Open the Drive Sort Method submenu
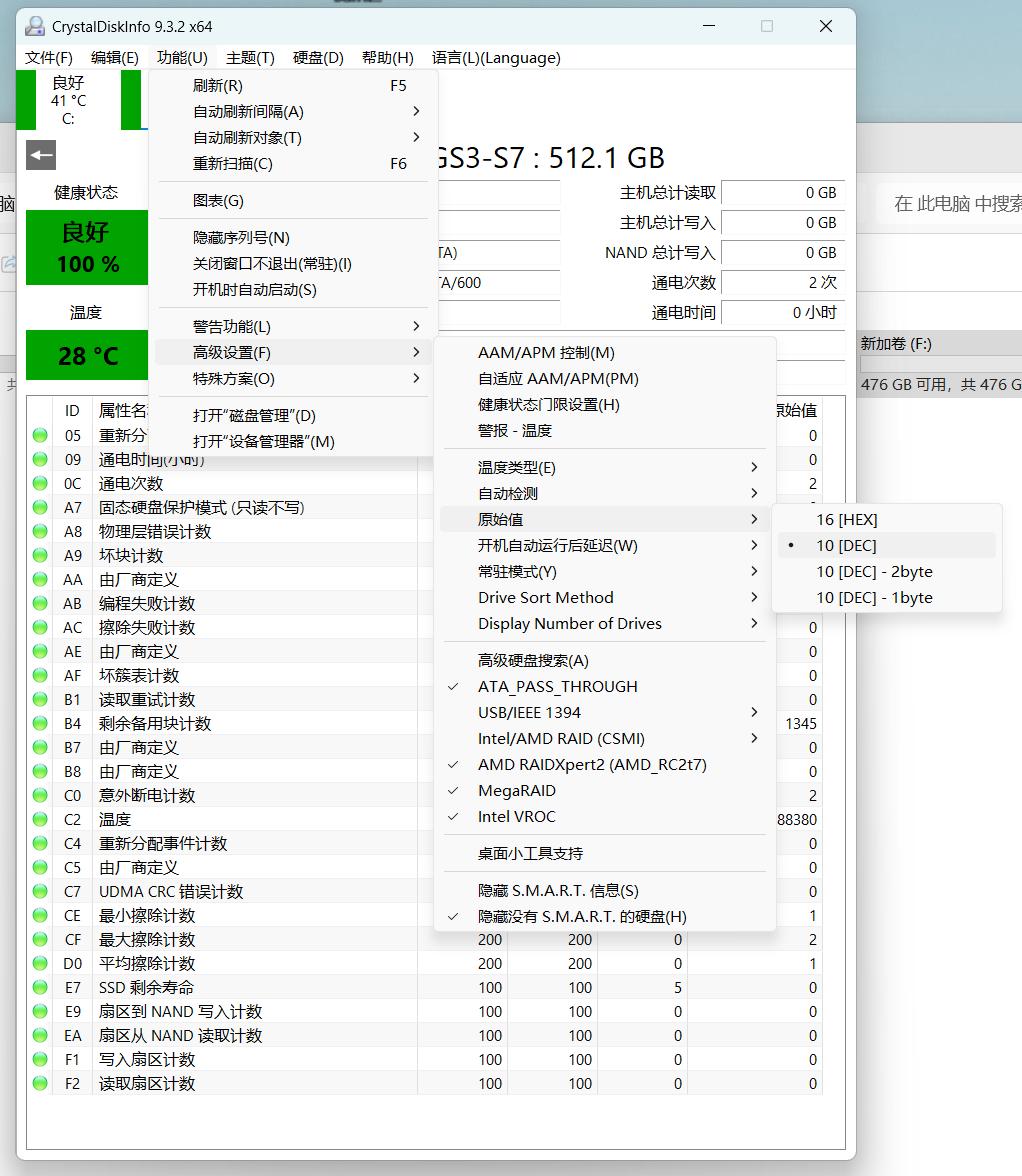This screenshot has height=1176, width=1022. coord(545,597)
